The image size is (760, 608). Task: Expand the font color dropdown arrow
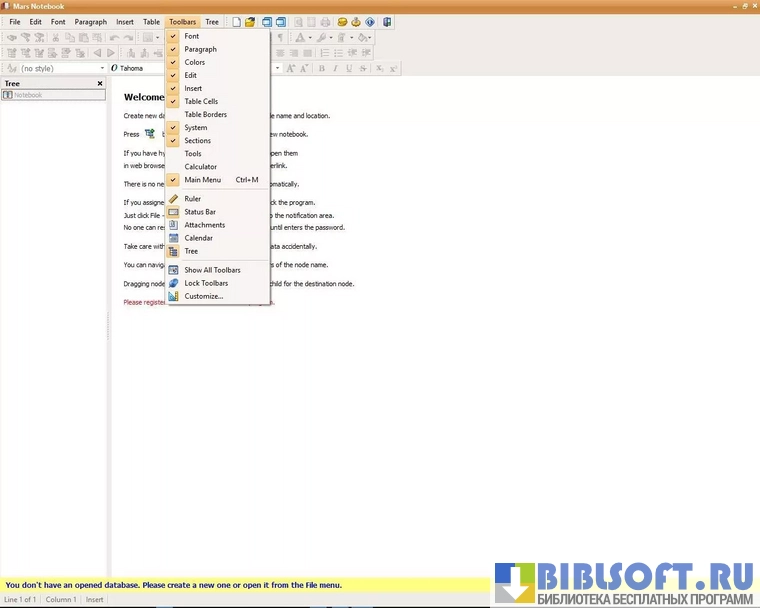coord(310,38)
